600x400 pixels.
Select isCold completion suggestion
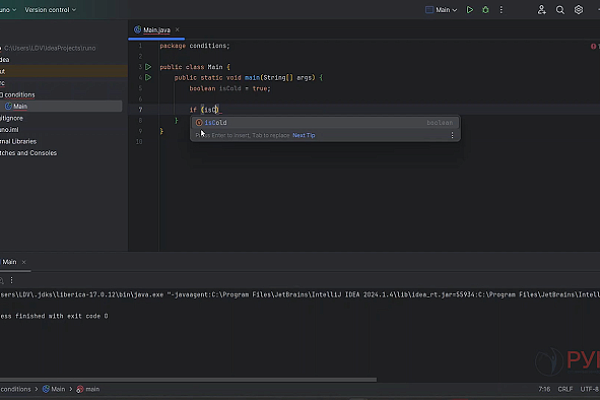pyautogui.click(x=325, y=123)
